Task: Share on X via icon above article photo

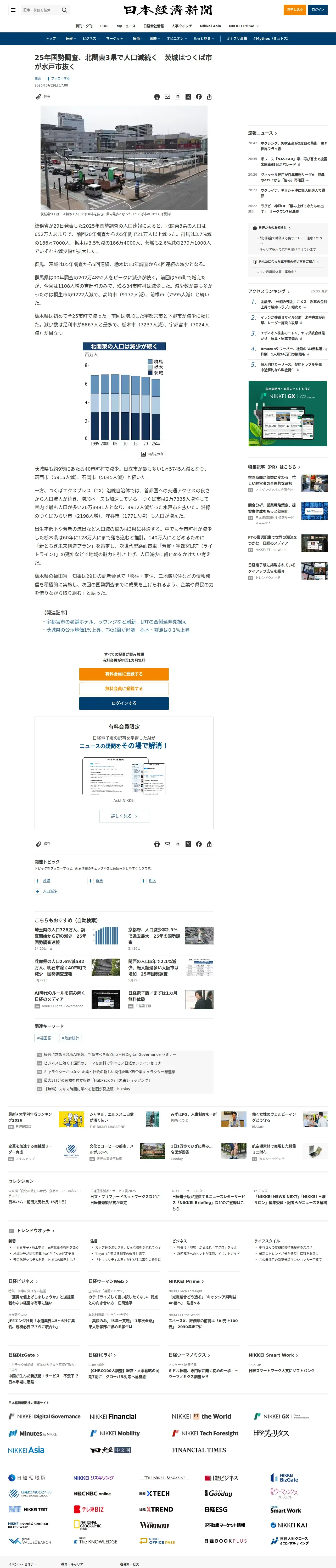Action: (188, 97)
